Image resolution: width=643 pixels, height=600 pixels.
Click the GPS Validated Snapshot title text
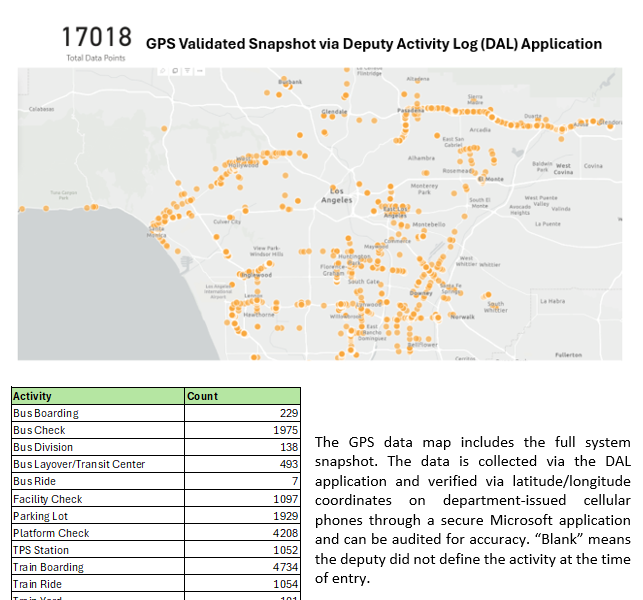pyautogui.click(x=373, y=44)
